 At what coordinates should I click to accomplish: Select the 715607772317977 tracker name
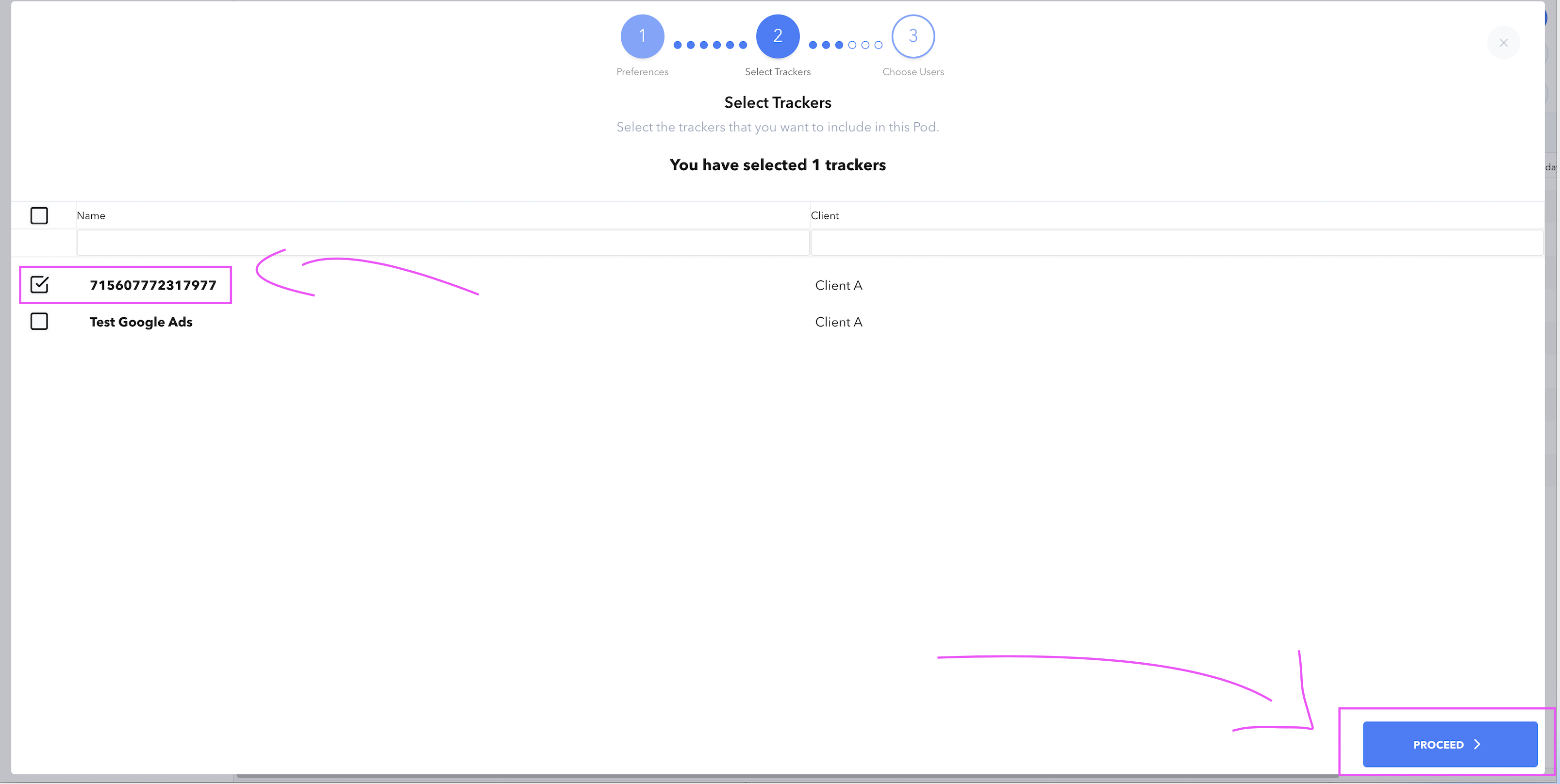(152, 285)
